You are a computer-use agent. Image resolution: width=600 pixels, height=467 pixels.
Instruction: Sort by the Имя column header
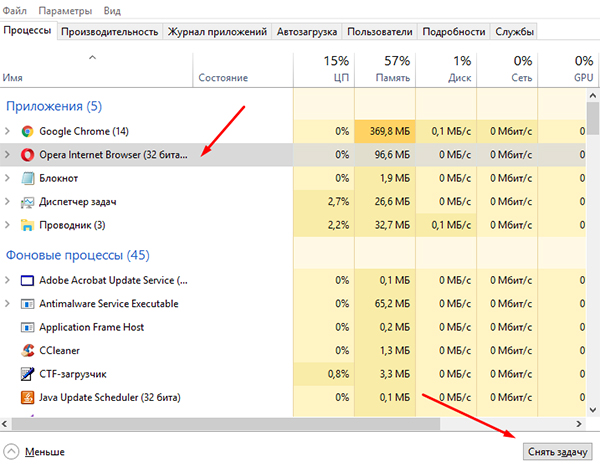pyautogui.click(x=96, y=70)
